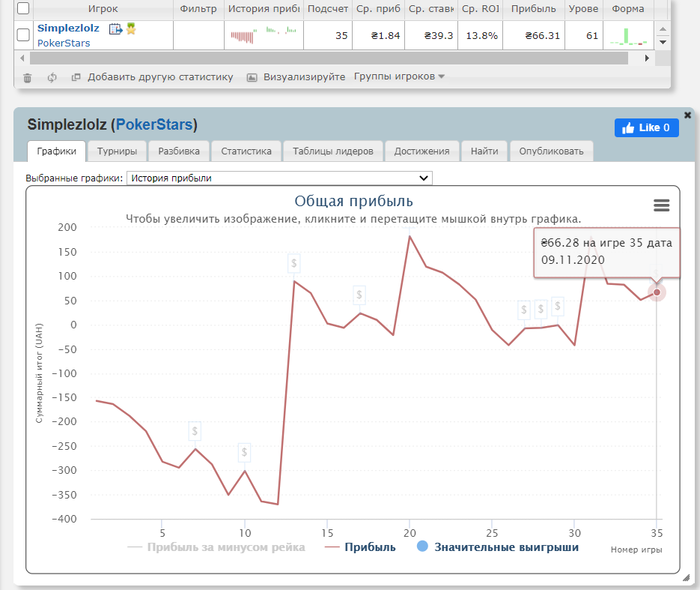
Task: Sort by 'Подсчет' column header
Action: pyautogui.click(x=328, y=8)
